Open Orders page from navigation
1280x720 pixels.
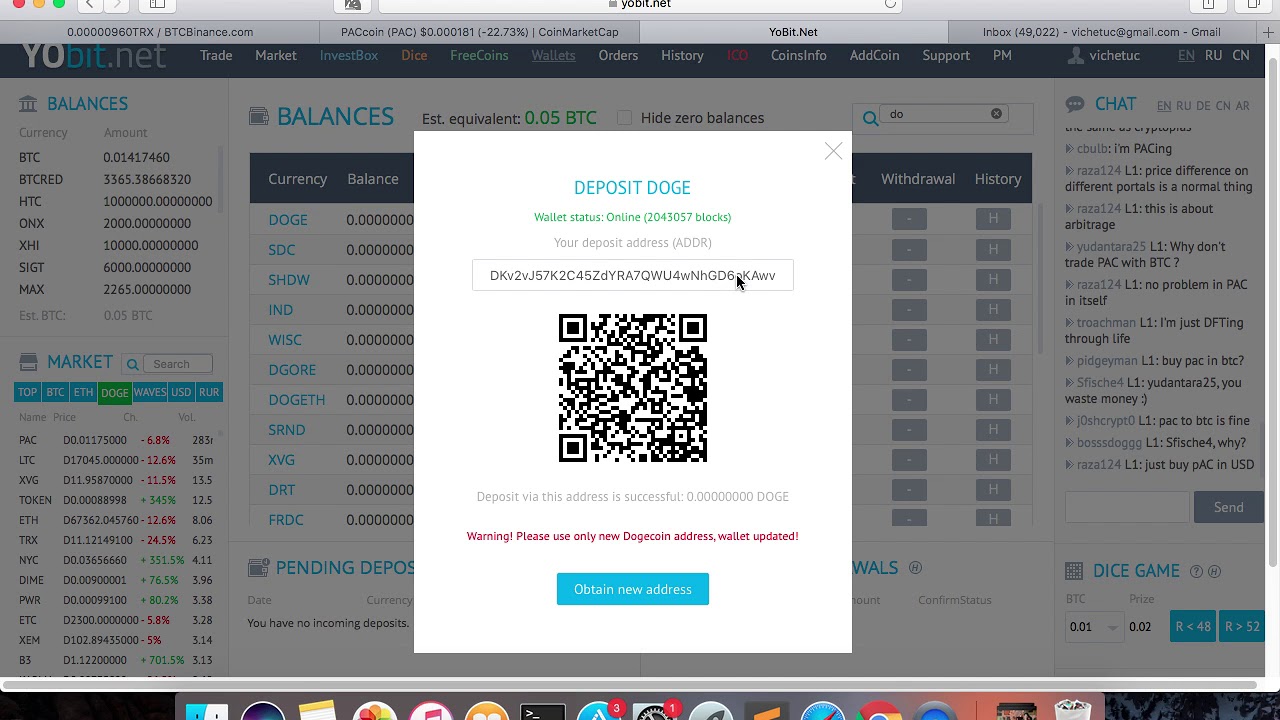[618, 55]
